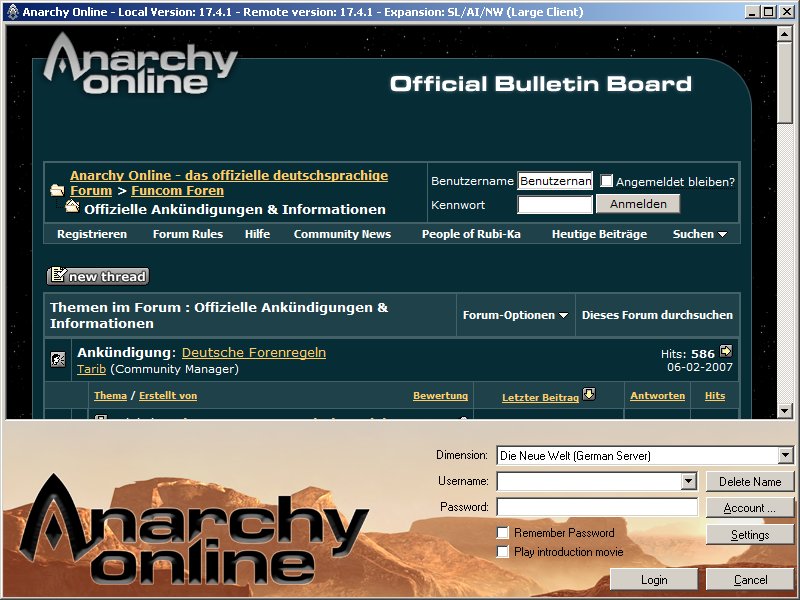Screen dimensions: 800x600
Task: Tick the Angemeldet bleiben checkbox
Action: pos(606,181)
